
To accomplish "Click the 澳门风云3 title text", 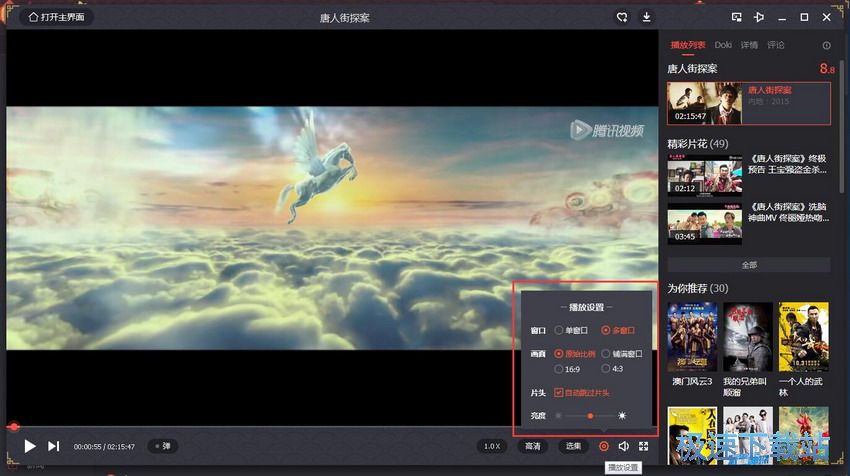I will [x=692, y=382].
